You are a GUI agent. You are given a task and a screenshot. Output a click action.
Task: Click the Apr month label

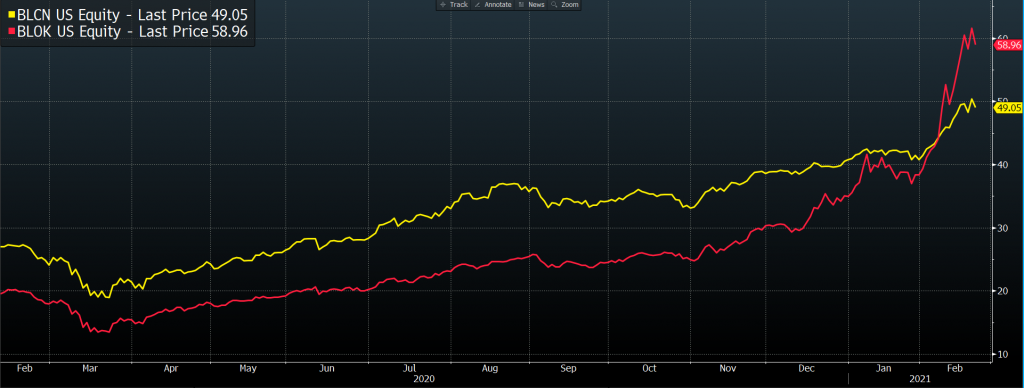click(170, 368)
